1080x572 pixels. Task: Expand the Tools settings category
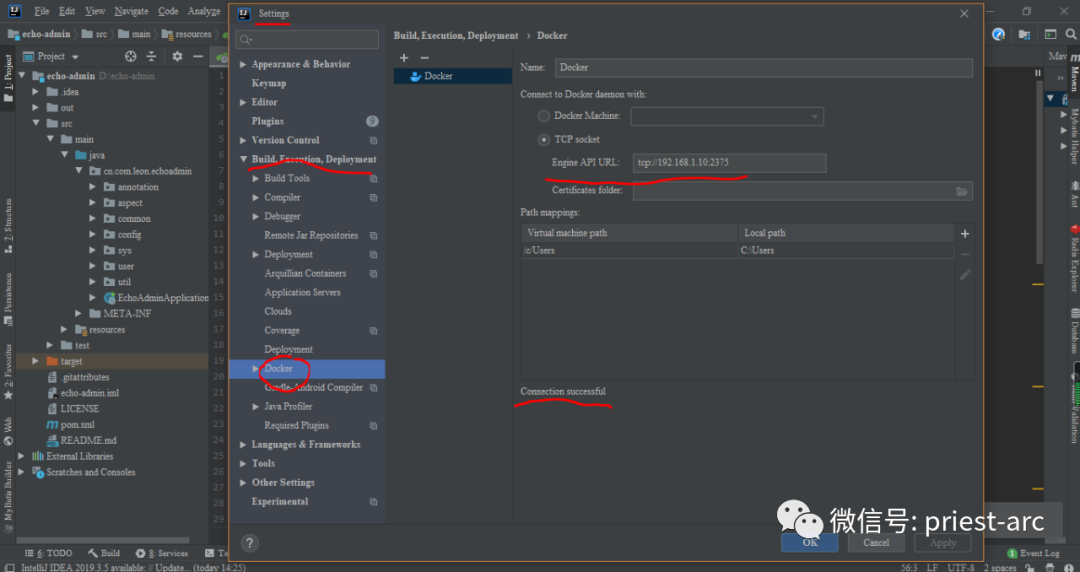coord(242,464)
